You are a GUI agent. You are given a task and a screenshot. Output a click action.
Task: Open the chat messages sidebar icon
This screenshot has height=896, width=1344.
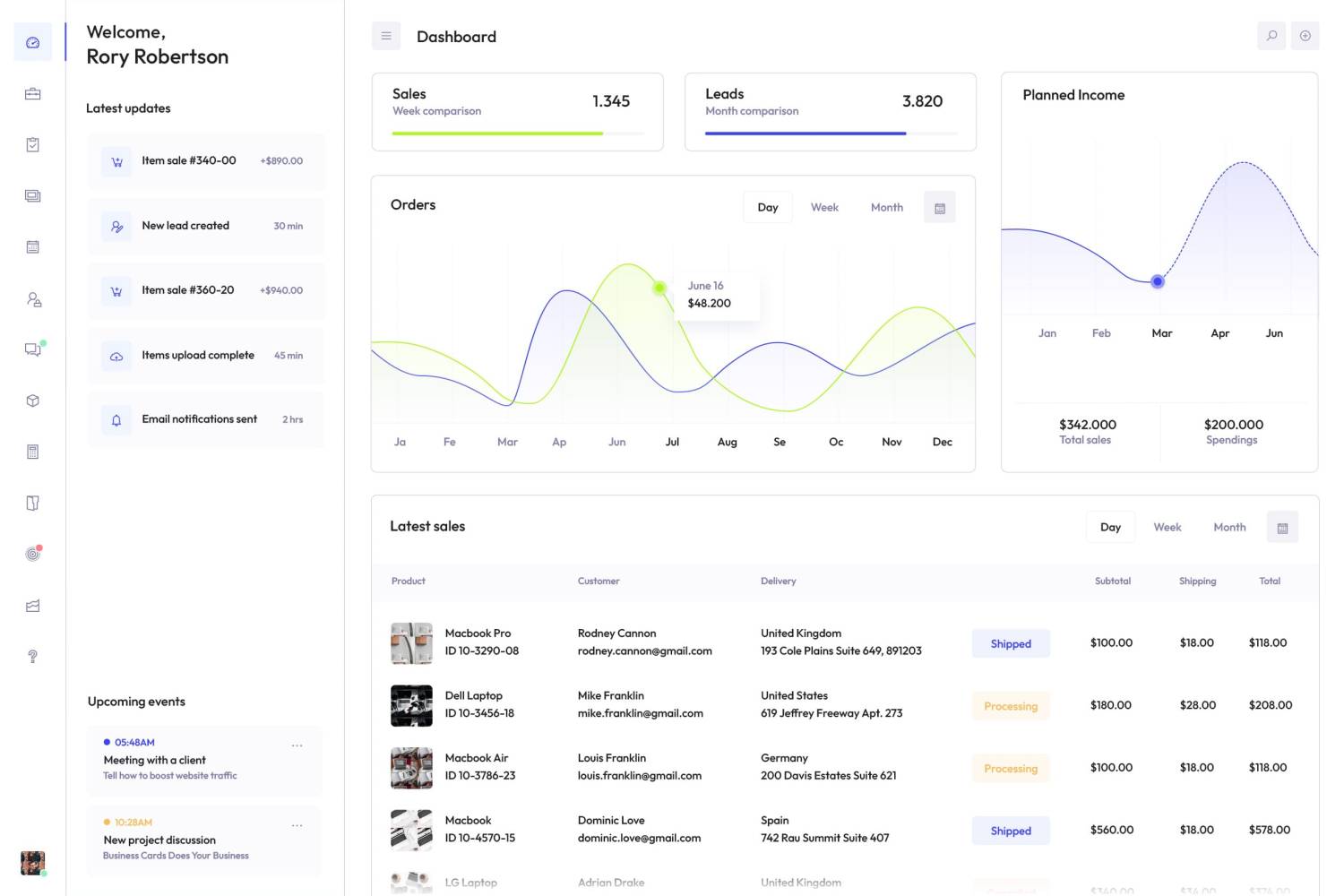[x=33, y=349]
